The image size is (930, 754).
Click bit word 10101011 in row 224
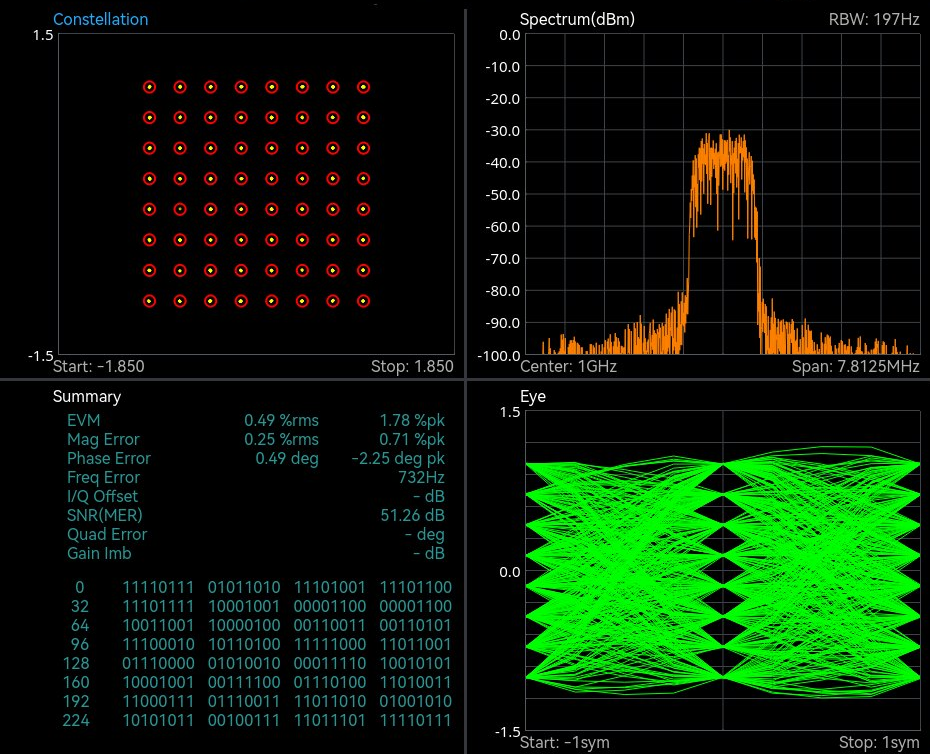(158, 720)
